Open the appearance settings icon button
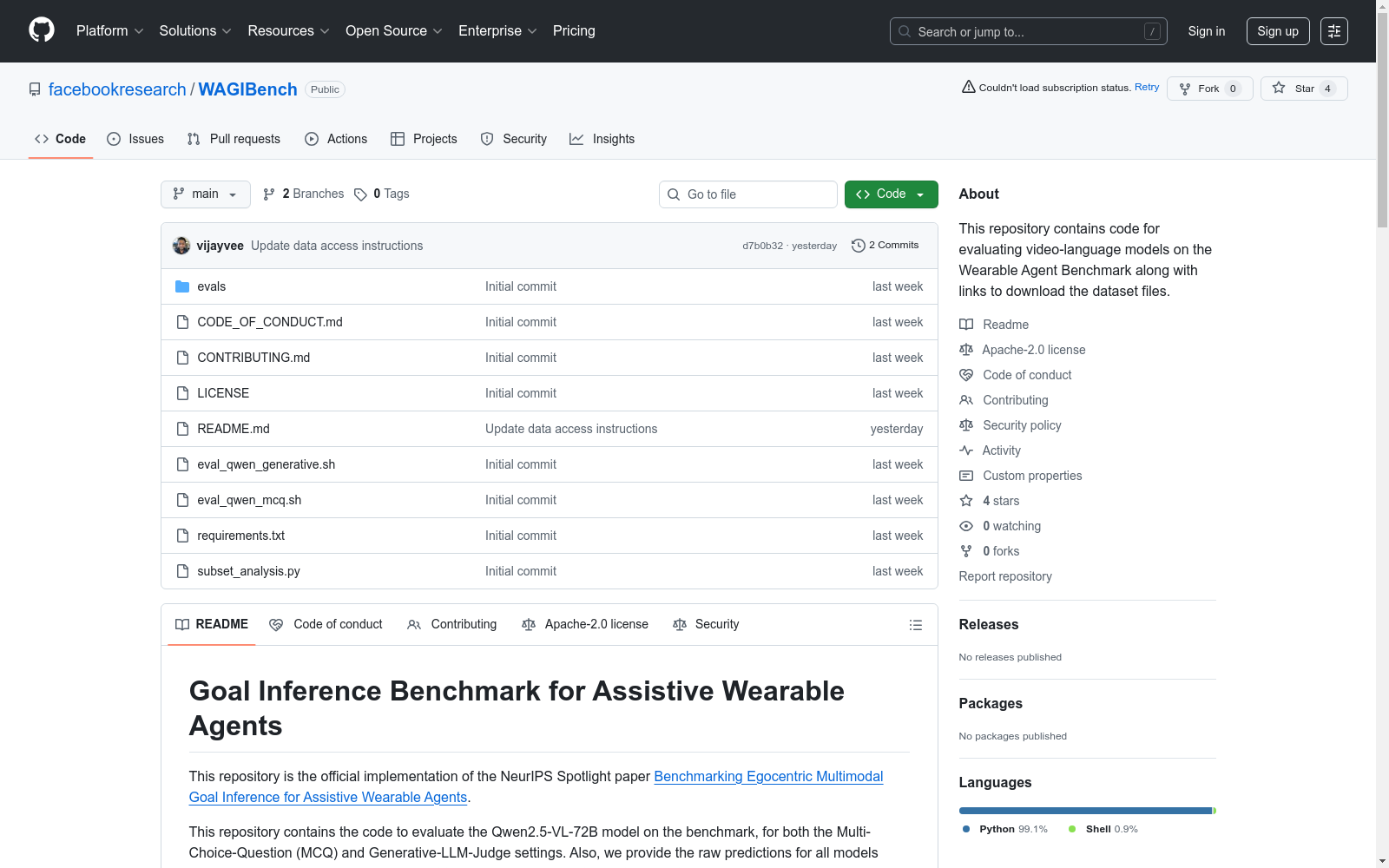 1334,31
